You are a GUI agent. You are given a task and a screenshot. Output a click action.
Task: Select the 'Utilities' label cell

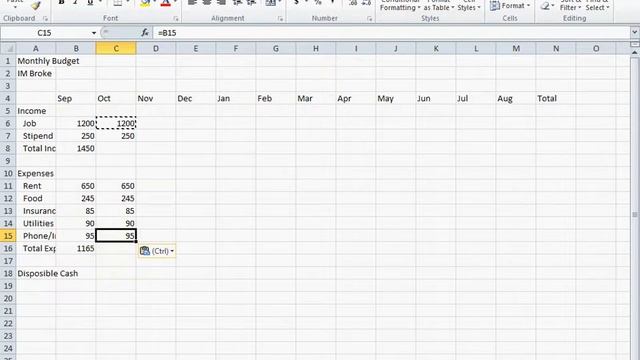click(36, 223)
